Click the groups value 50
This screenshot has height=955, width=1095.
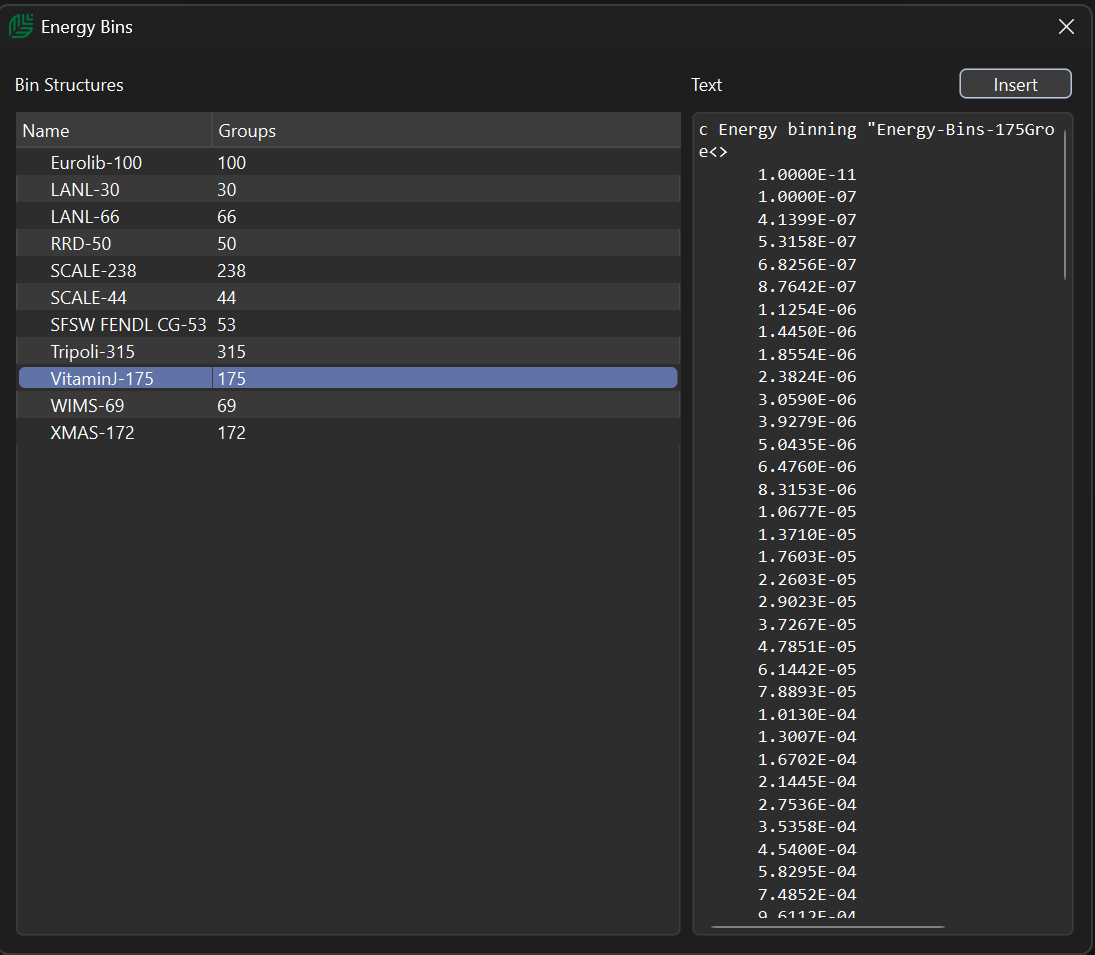[227, 244]
